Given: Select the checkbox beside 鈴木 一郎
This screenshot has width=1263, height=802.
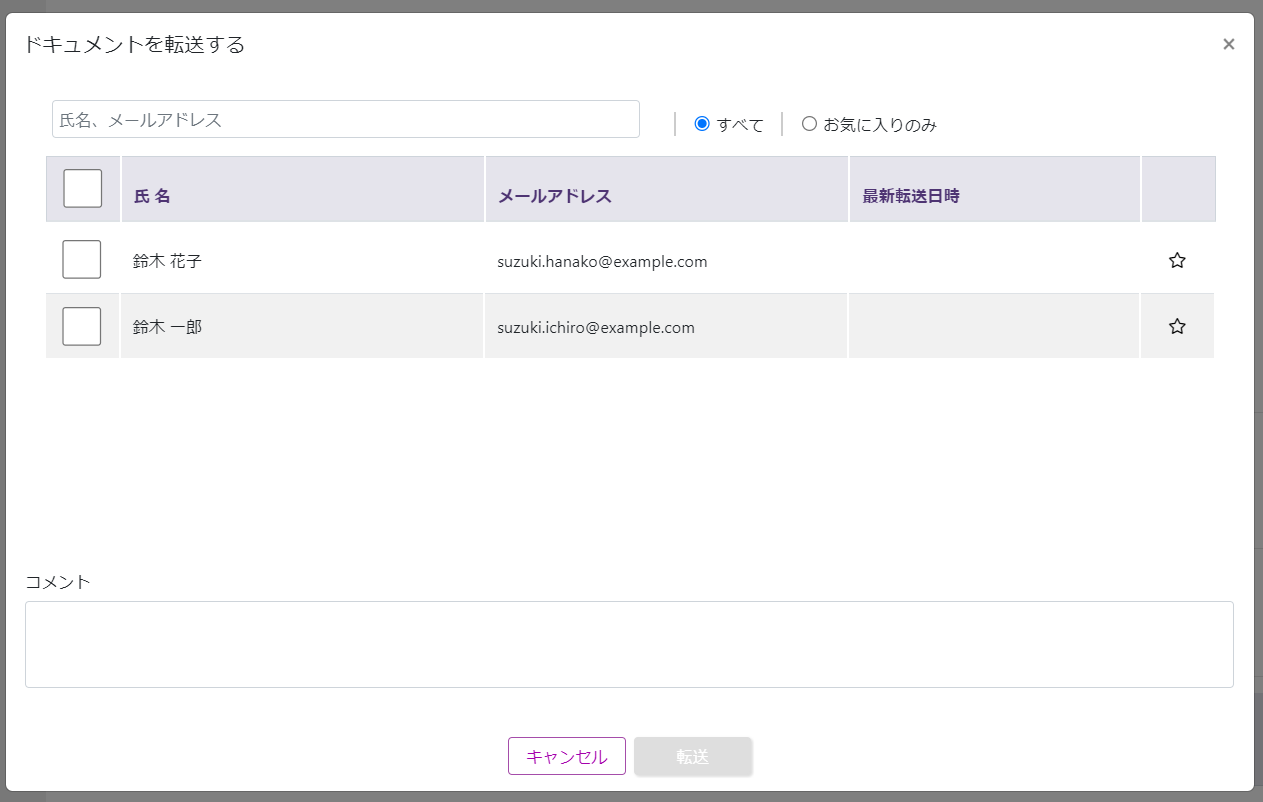Looking at the screenshot, I should click(x=82, y=326).
